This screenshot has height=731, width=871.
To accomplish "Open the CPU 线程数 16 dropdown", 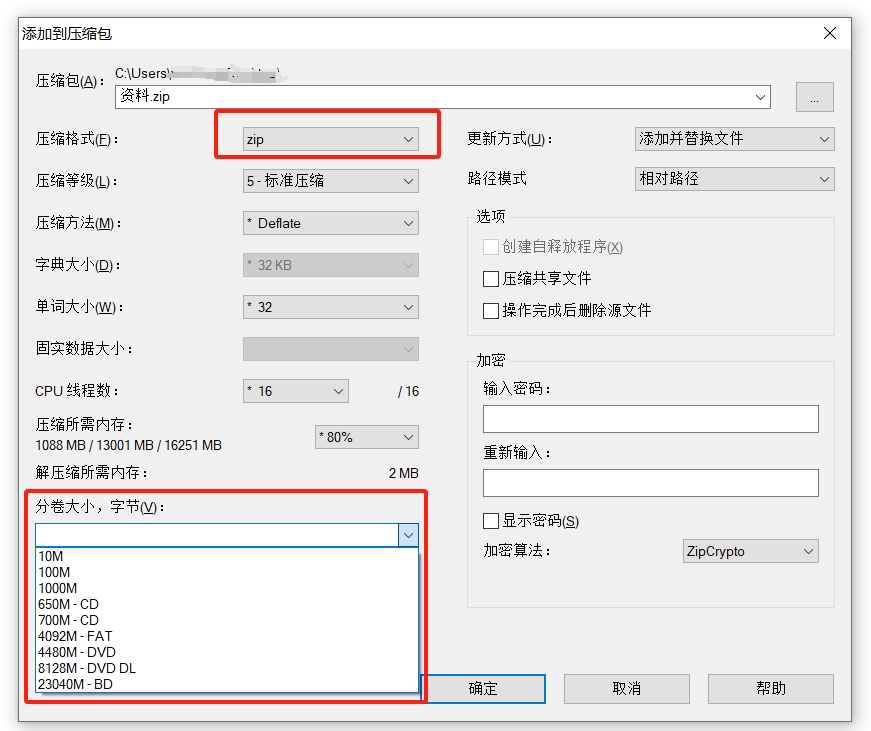I will [x=296, y=391].
